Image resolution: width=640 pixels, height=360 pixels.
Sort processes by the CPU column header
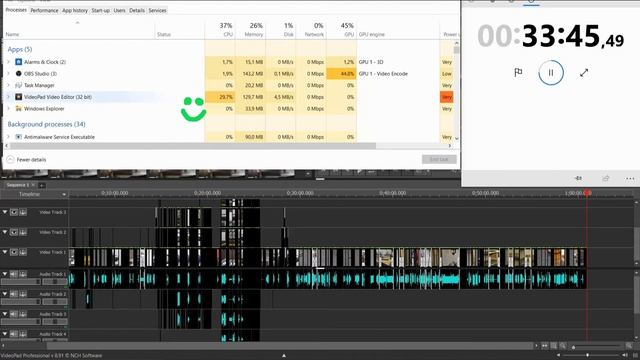[220, 29]
